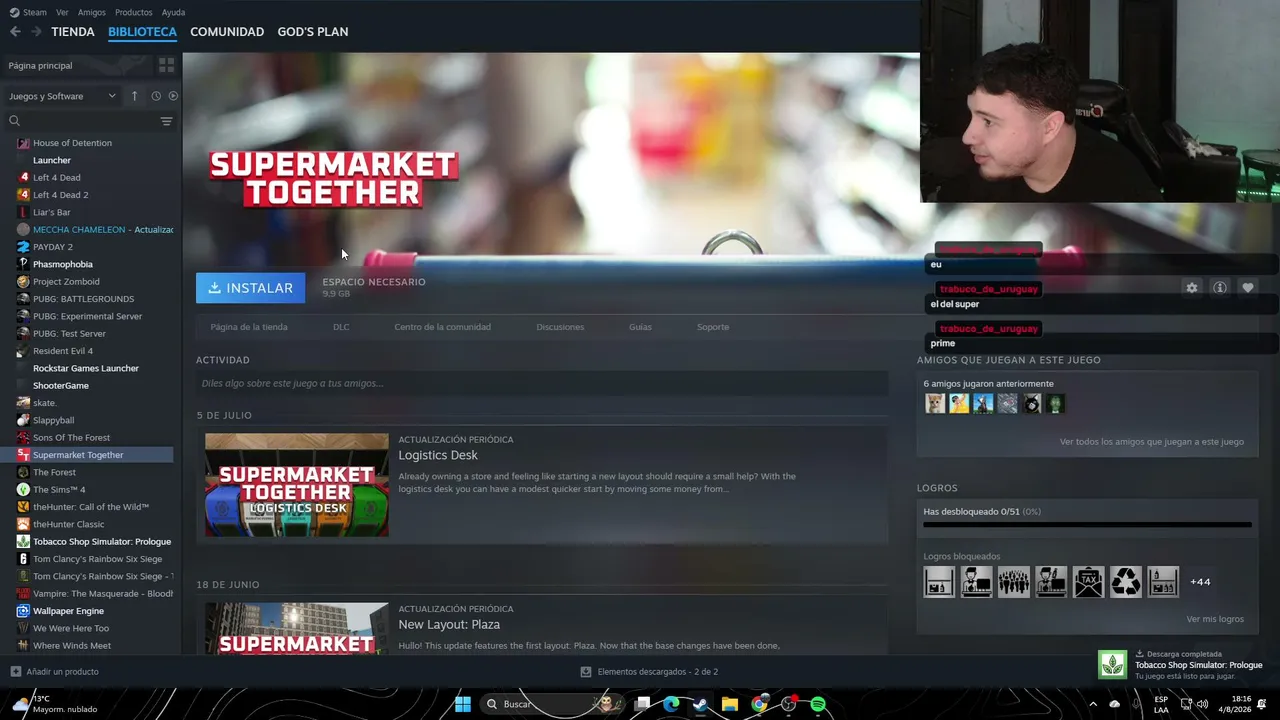Open Página principal in the library

[x=40, y=65]
